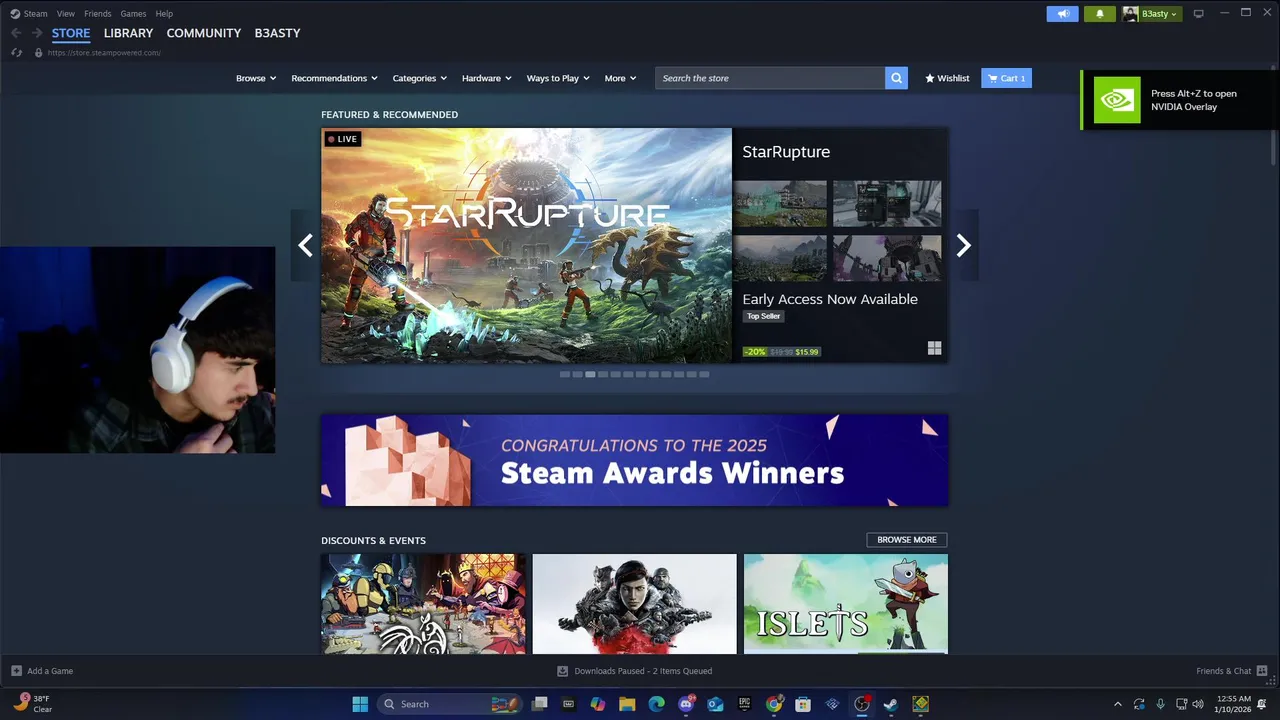The image size is (1280, 720).
Task: Click the volume icon in the system tray
Action: coord(1198,704)
